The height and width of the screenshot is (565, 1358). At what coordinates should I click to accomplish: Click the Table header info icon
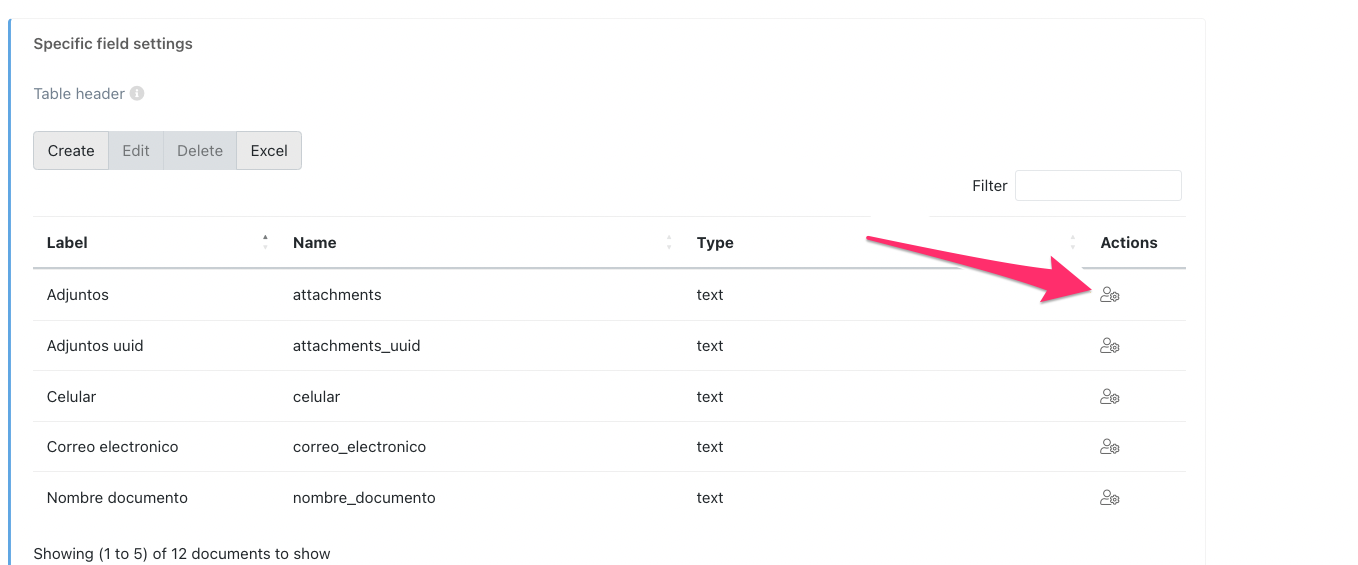[x=137, y=94]
